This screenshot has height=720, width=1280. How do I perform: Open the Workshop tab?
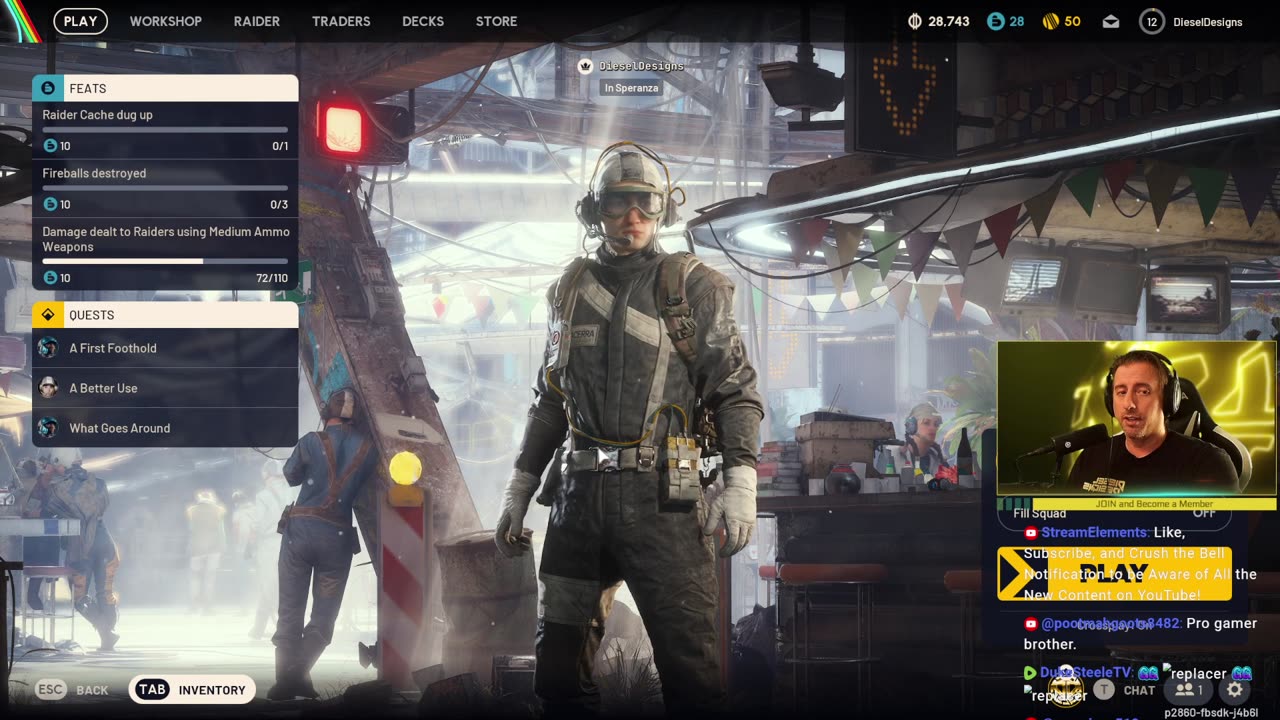tap(165, 21)
